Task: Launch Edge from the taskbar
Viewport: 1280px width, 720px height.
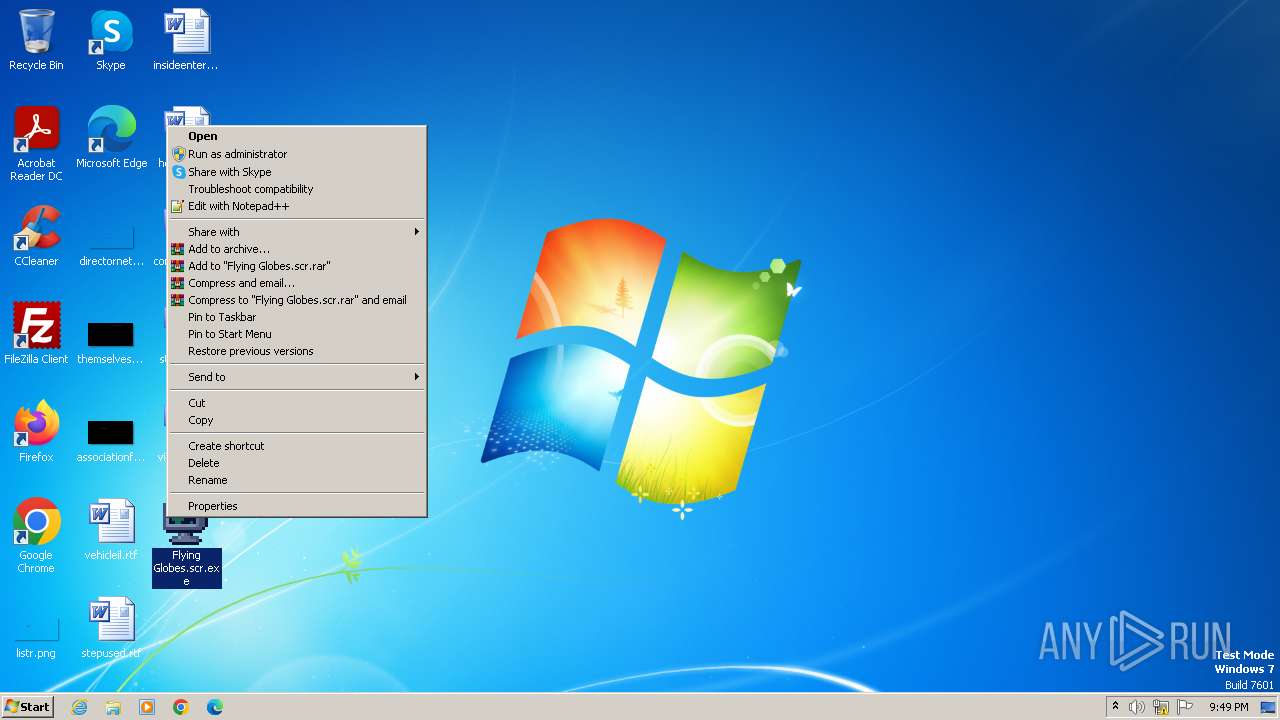Action: point(215,707)
